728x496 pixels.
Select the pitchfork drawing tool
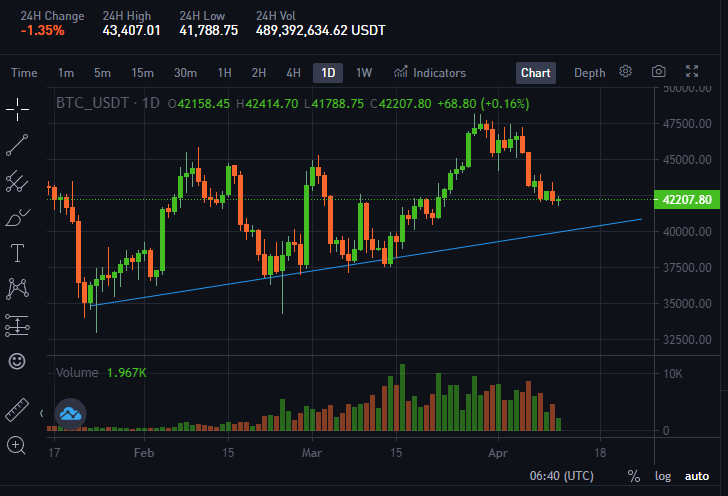point(17,181)
